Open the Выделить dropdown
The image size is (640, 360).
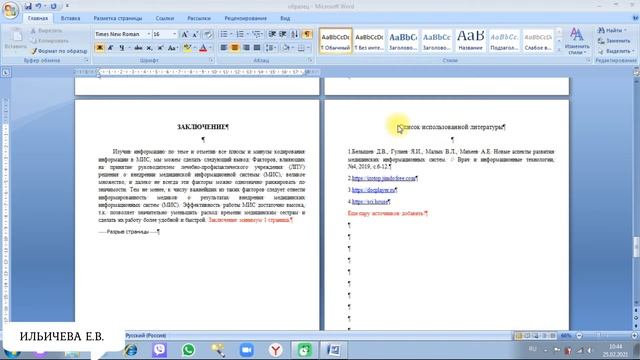click(616, 51)
